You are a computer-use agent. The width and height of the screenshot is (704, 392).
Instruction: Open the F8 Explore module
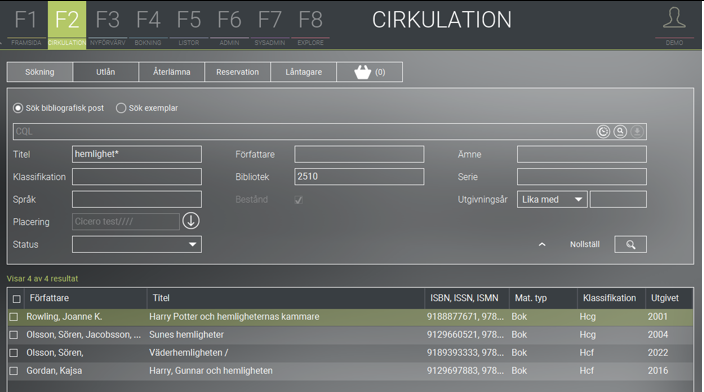(310, 26)
